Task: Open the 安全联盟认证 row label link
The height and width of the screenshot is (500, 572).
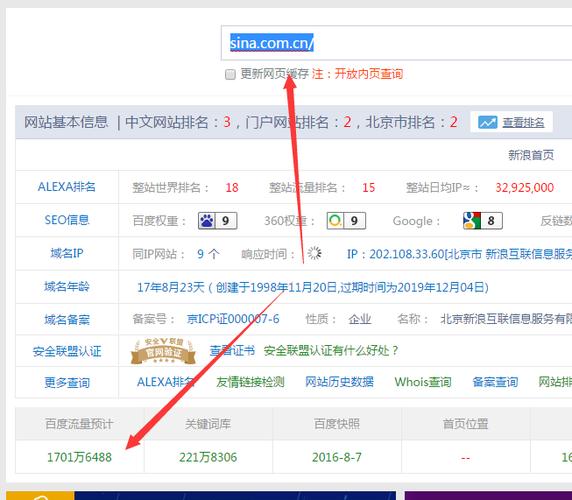Action: pyautogui.click(x=67, y=351)
